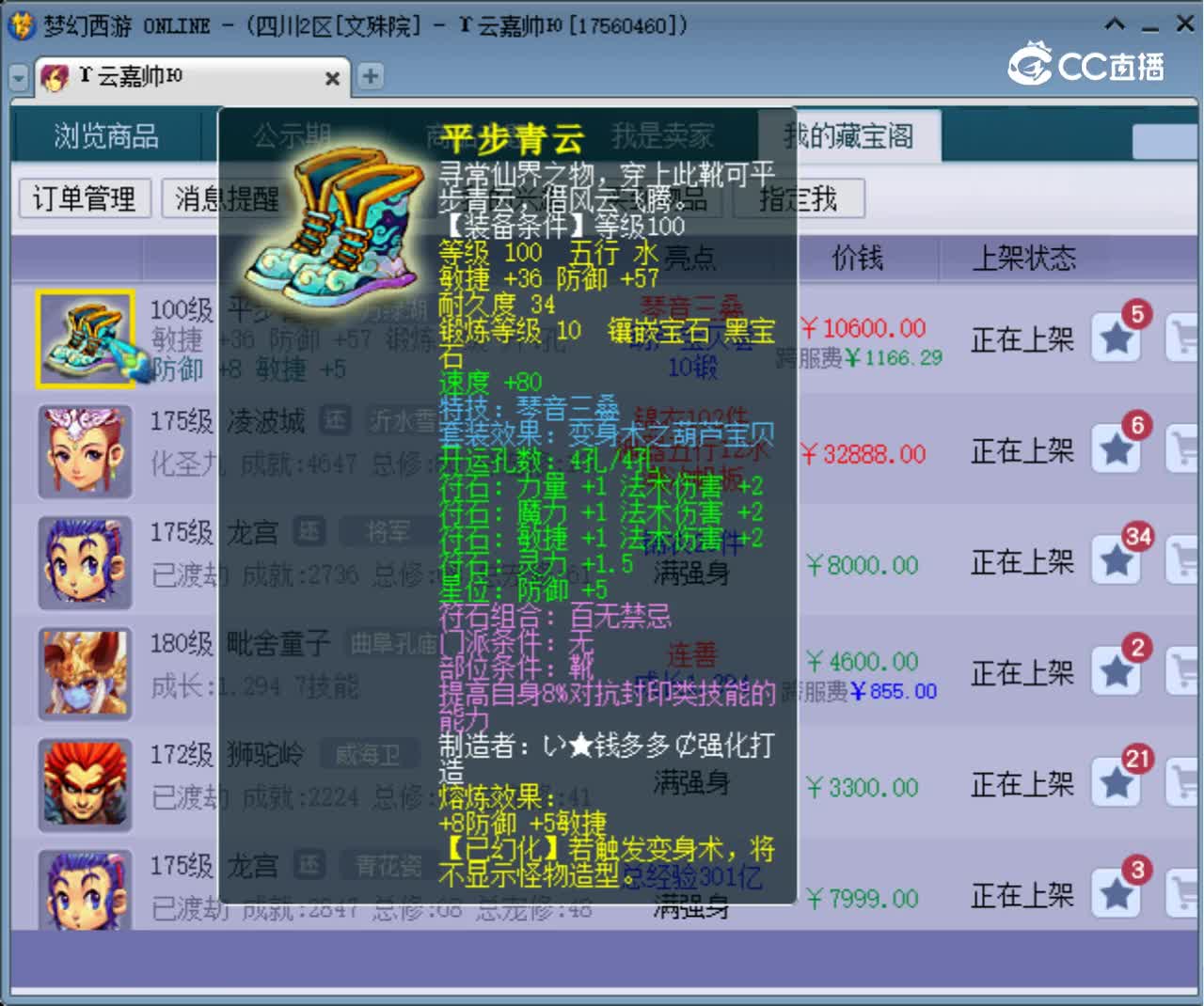Favorite the ¥4600.00 item star

[x=1117, y=672]
